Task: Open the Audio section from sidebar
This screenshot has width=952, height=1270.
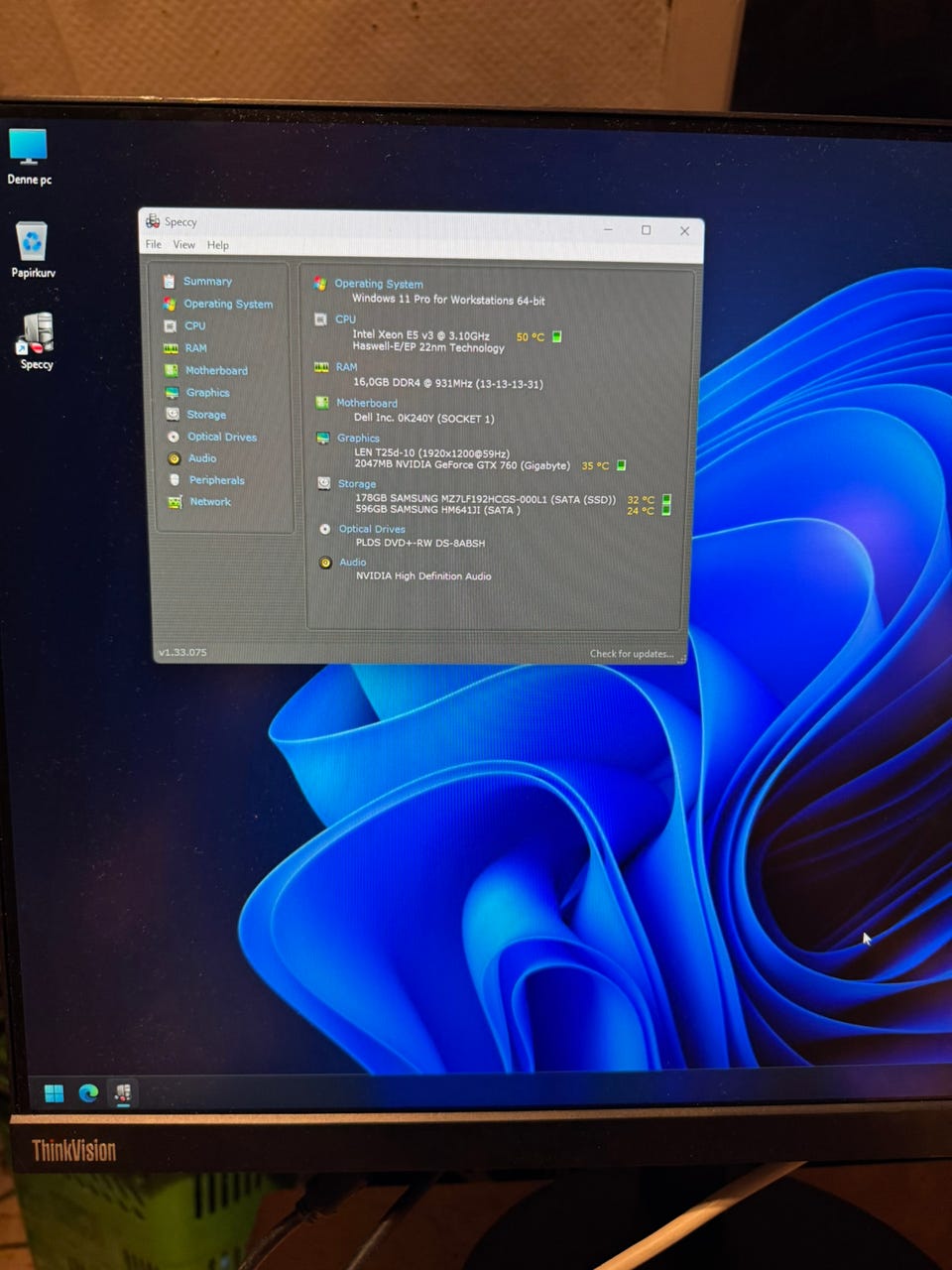Action: click(x=202, y=458)
